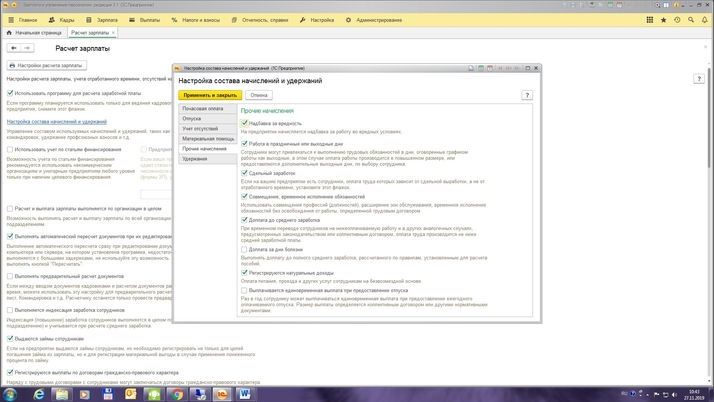Screen dimensions: 714x402
Task: Toggle Сдельный заработок checkbox
Action: tap(245, 173)
